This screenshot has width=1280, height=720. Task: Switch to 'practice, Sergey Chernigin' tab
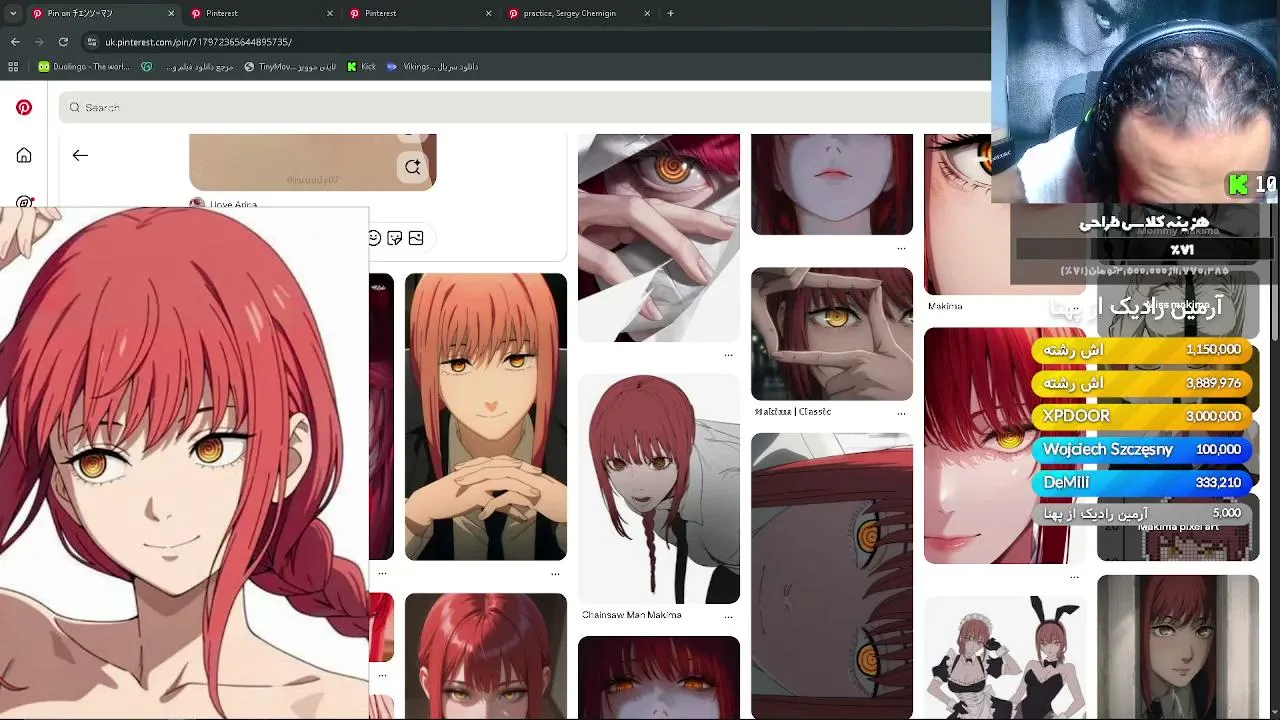(x=579, y=13)
